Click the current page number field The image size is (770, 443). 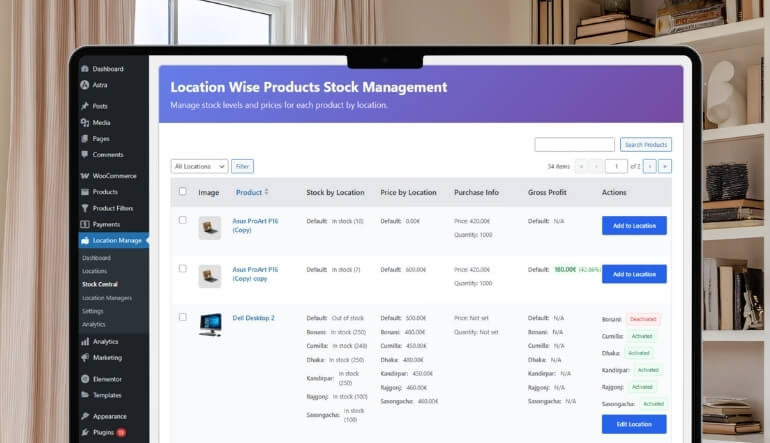pos(616,166)
